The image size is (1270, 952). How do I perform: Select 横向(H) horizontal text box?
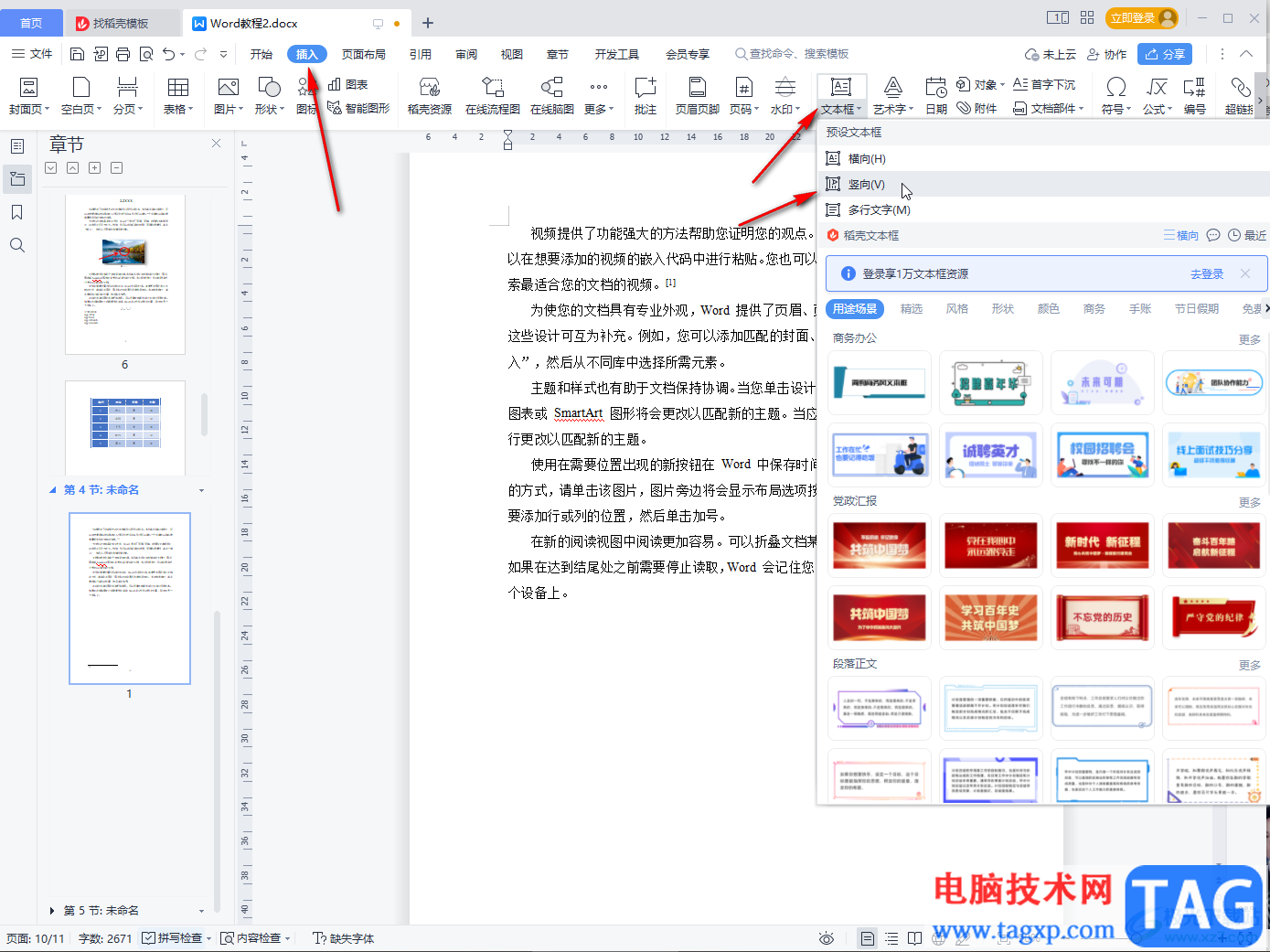tap(1042, 158)
